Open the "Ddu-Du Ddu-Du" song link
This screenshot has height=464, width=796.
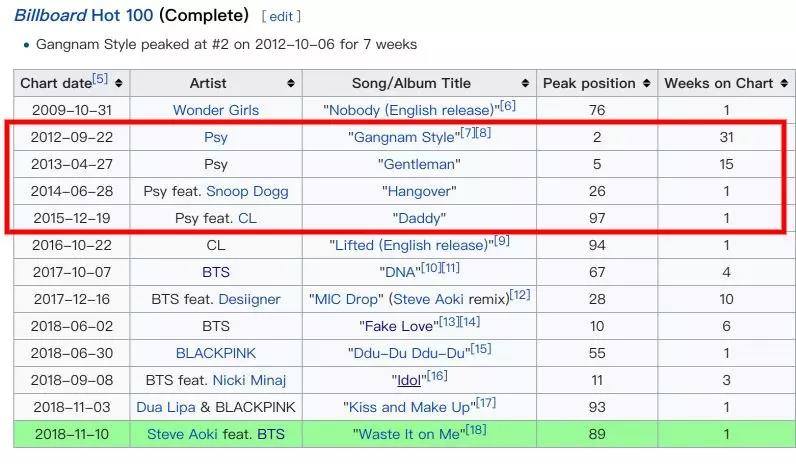point(407,353)
